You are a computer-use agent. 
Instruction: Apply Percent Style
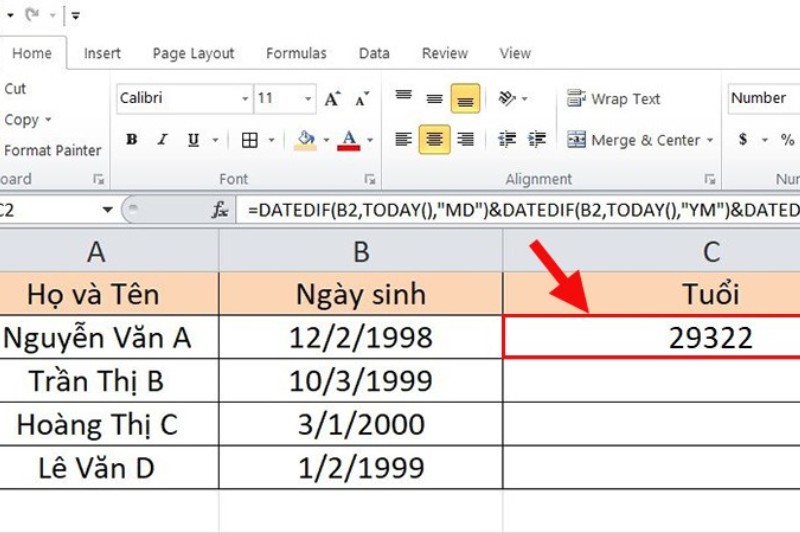(787, 139)
